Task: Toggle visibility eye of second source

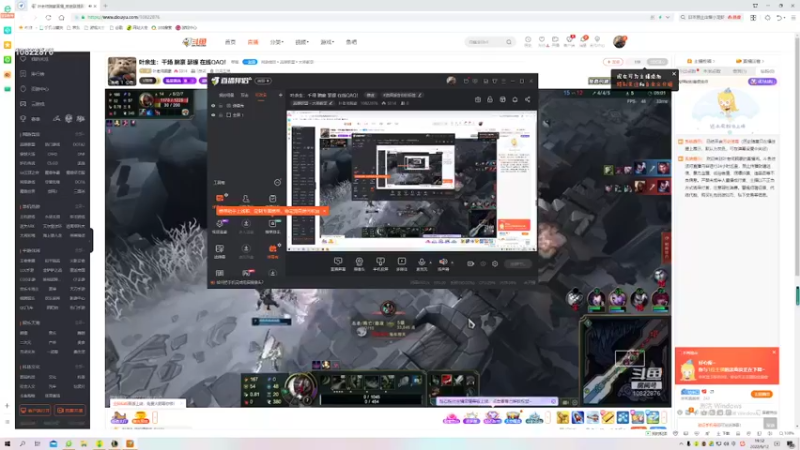Action: tap(213, 115)
